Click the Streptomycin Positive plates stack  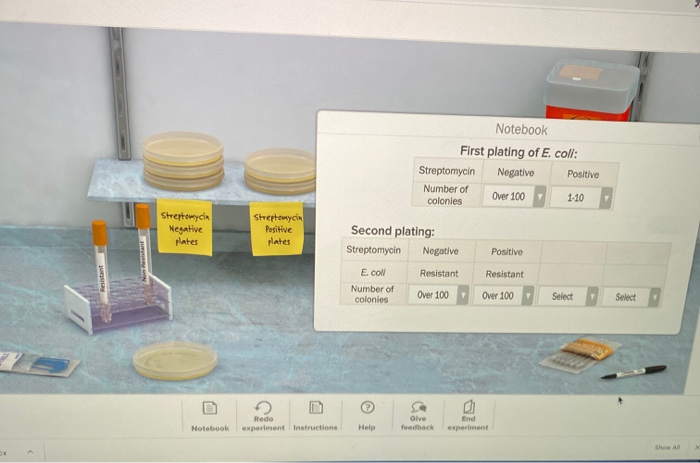click(x=280, y=171)
